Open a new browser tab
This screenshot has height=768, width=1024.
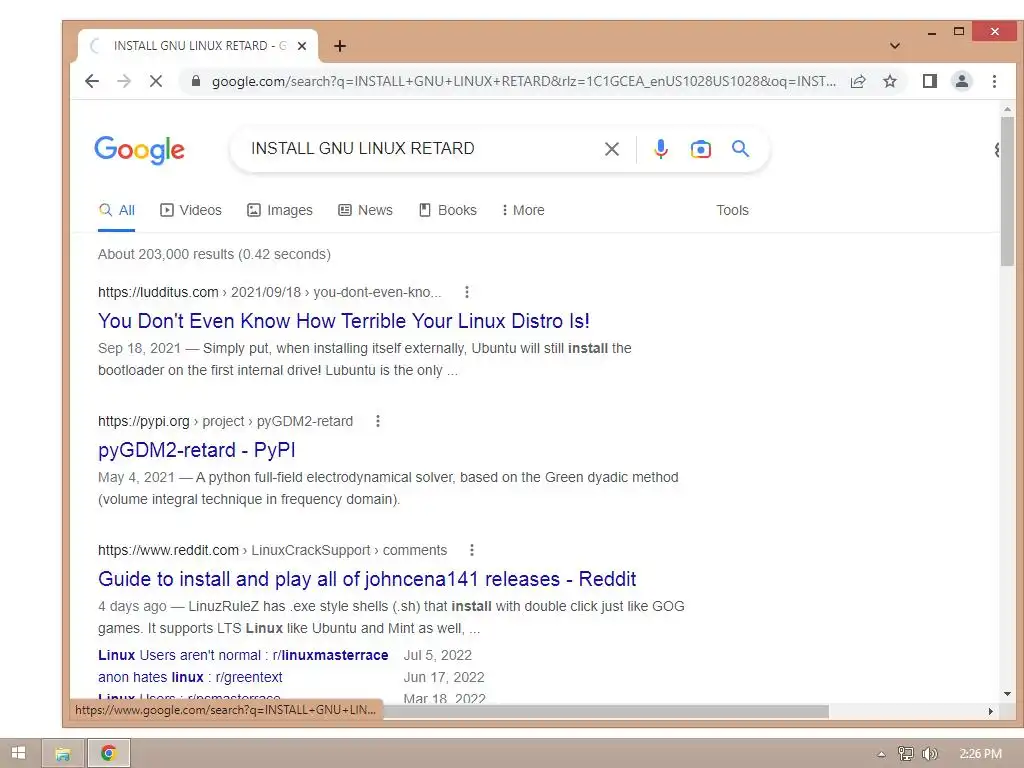pyautogui.click(x=340, y=46)
